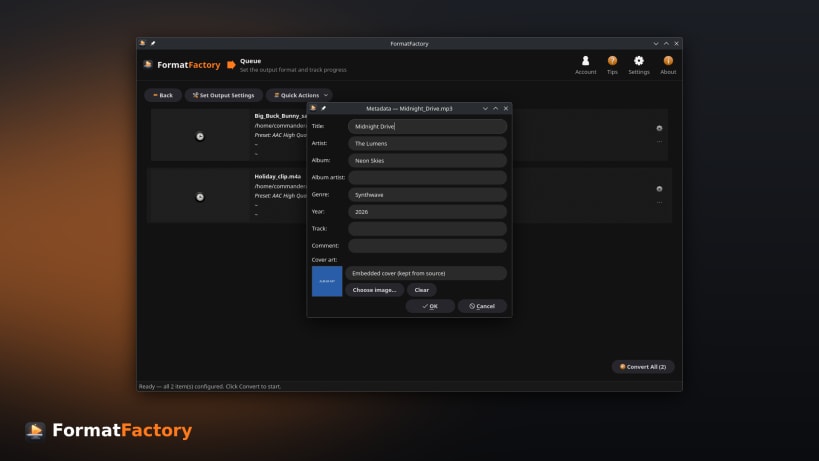
Task: Focus the Genre field containing Synthwave
Action: 427,195
